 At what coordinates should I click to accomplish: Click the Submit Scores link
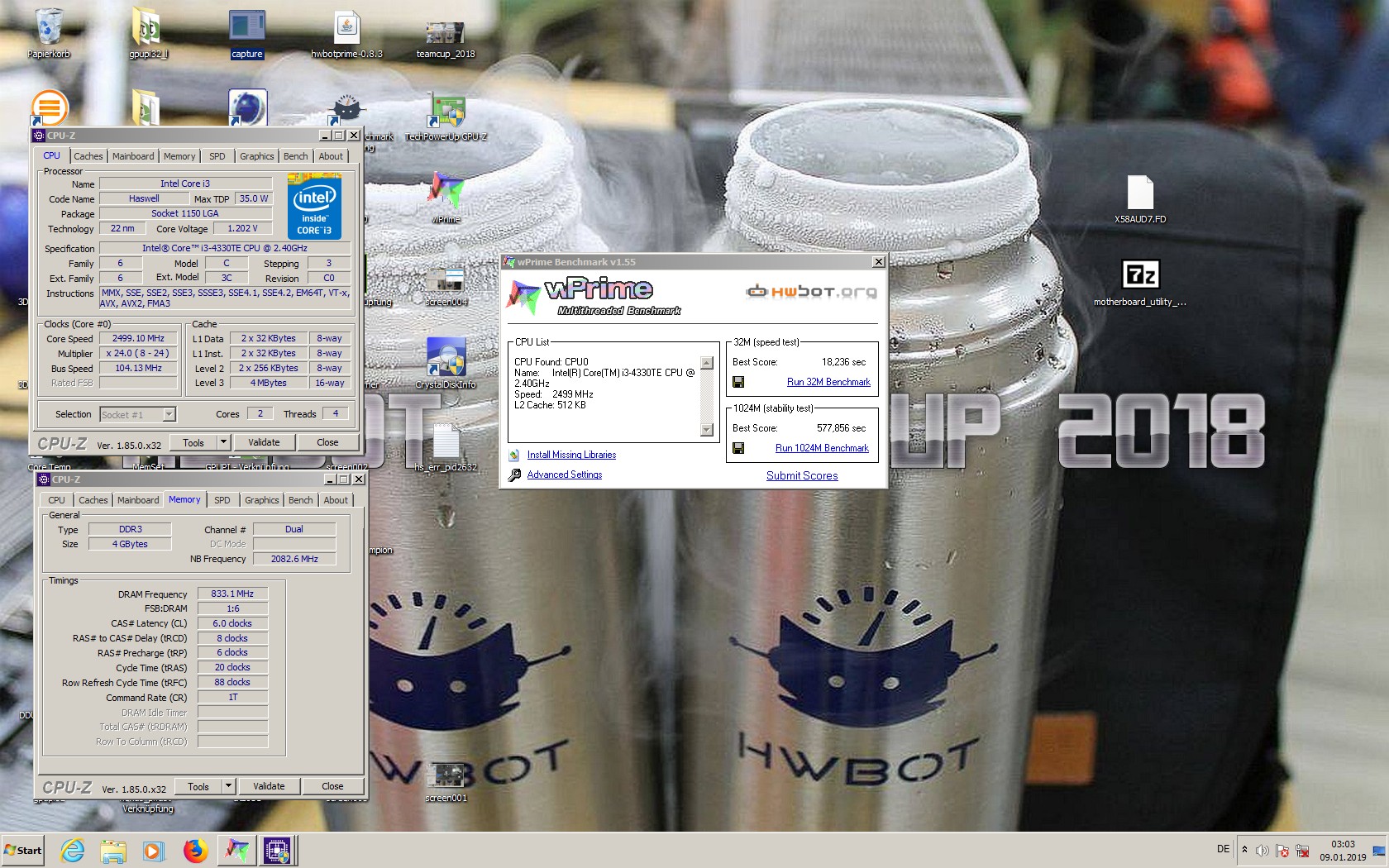click(x=802, y=475)
